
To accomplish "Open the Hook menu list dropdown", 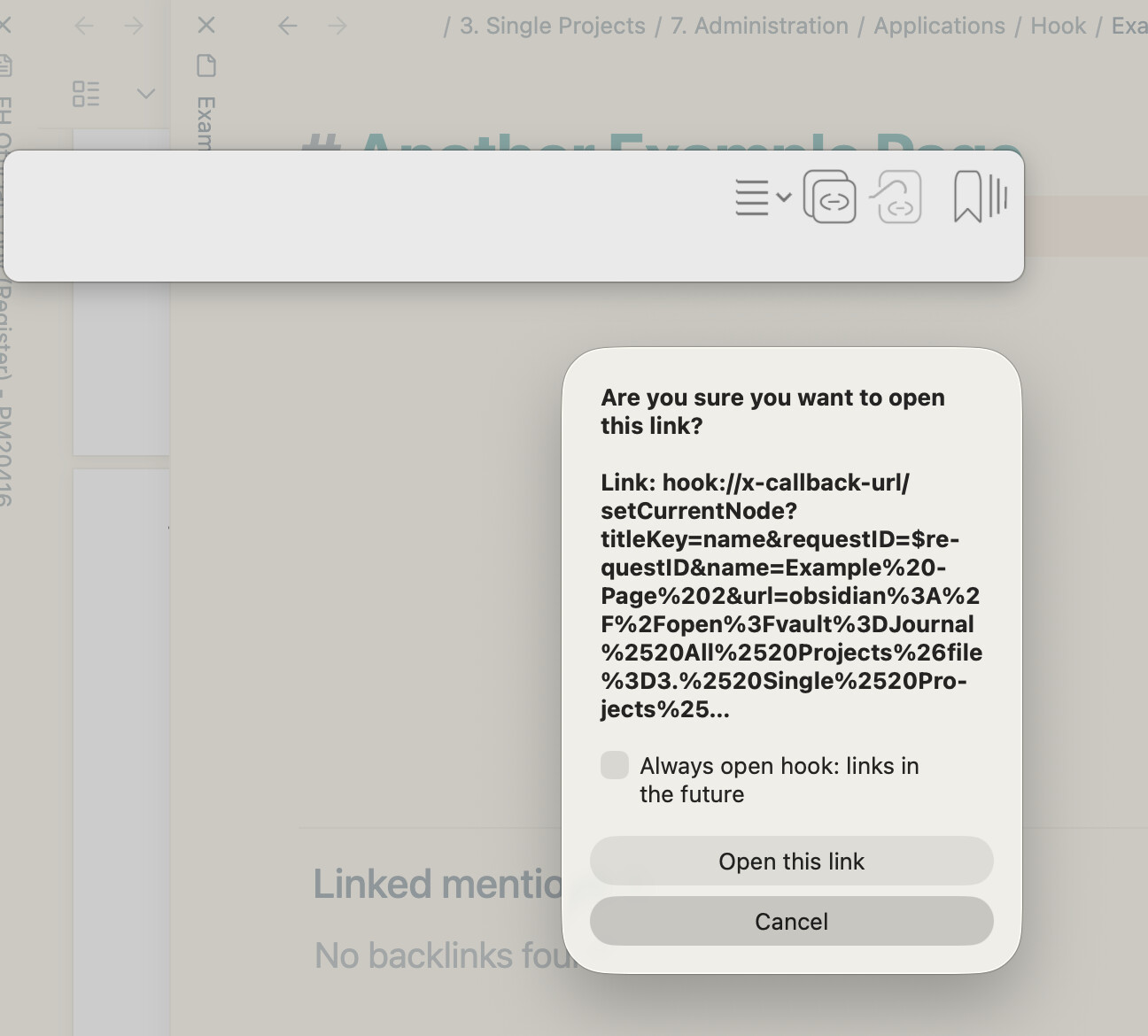I will [761, 197].
